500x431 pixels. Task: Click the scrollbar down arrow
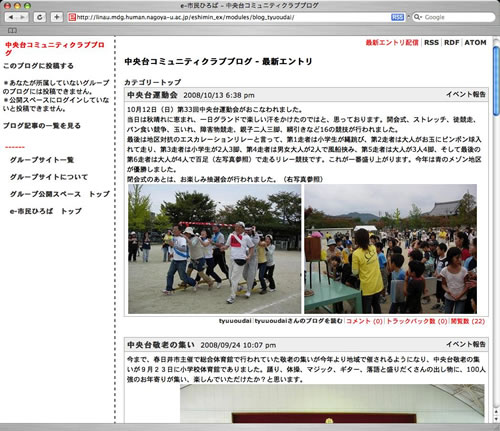point(496,419)
